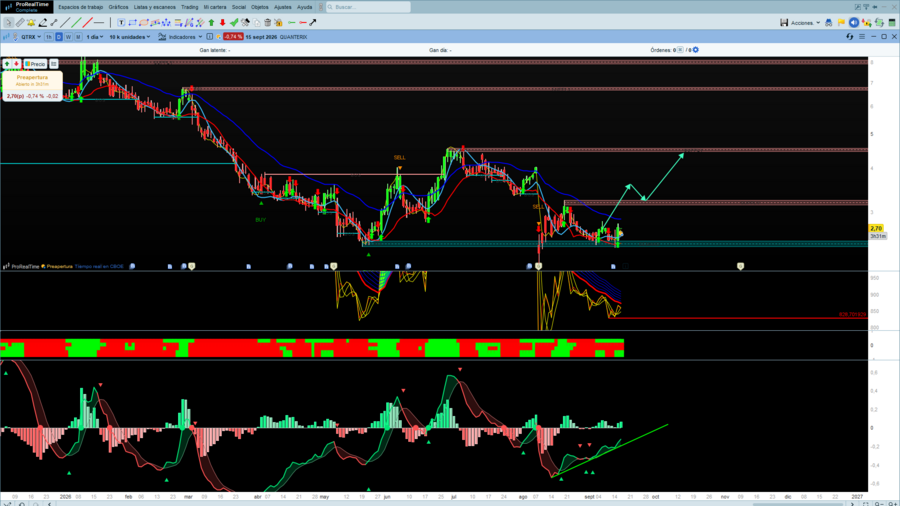Viewport: 900px width, 506px height.
Task: Add a red down arrow marker
Action: pyautogui.click(x=222, y=22)
